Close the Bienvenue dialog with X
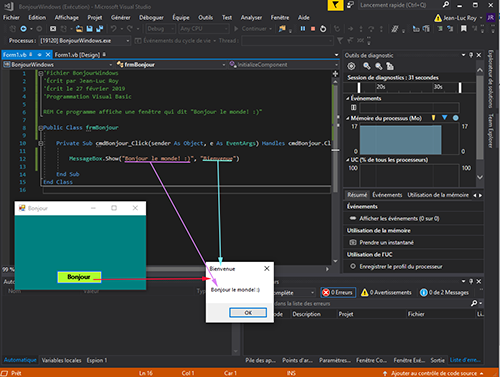500x377 pixels. (x=266, y=268)
